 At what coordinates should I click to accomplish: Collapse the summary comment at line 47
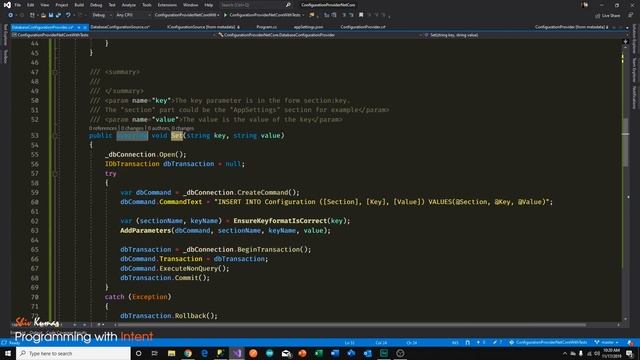point(55,72)
